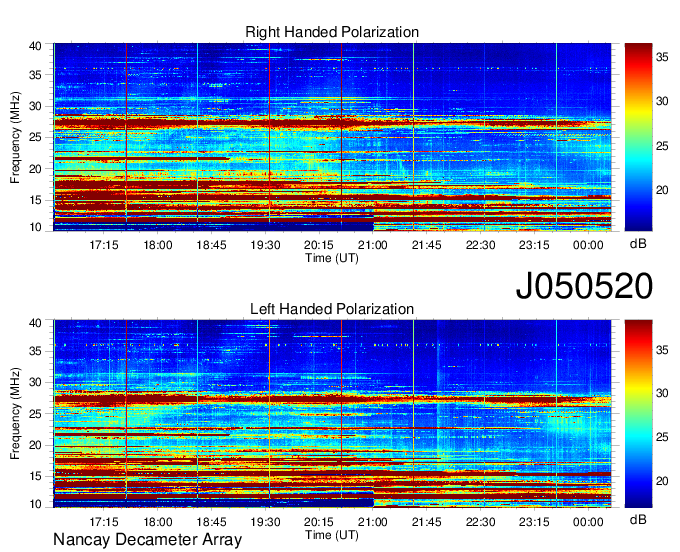Screen dimensions: 680x552
Task: Click the dB label under the left-handed colorbar
Action: (638, 520)
